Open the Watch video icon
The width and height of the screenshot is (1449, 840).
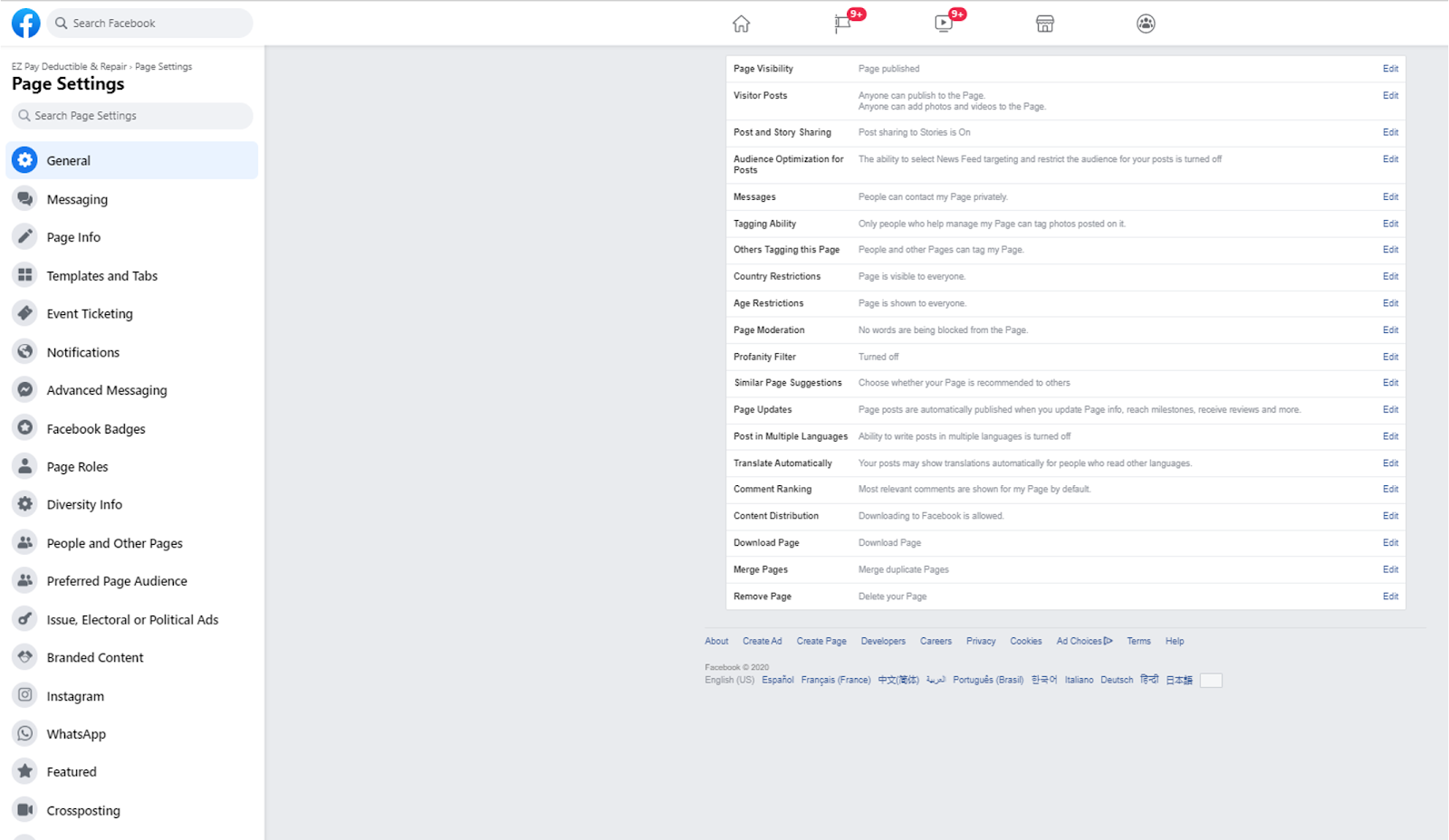pyautogui.click(x=944, y=24)
